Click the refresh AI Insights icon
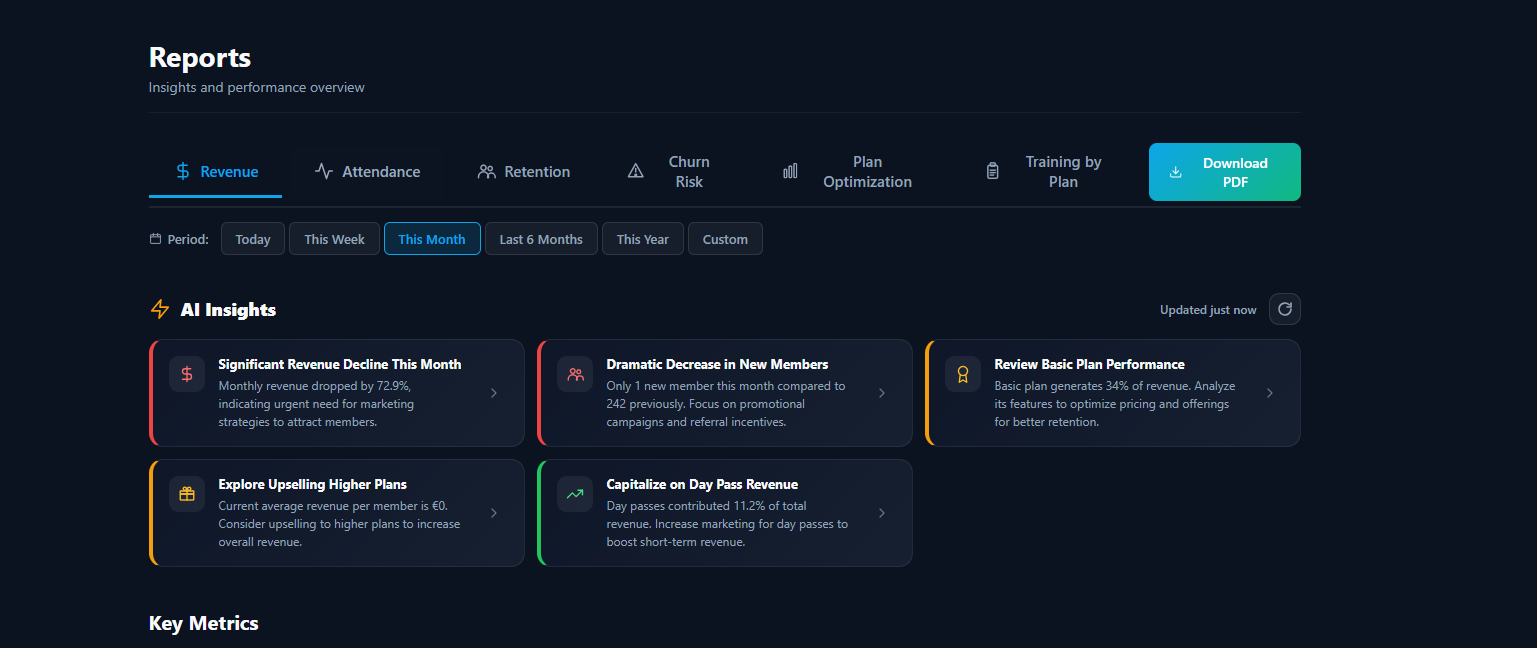The width and height of the screenshot is (1537, 648). 1284,309
